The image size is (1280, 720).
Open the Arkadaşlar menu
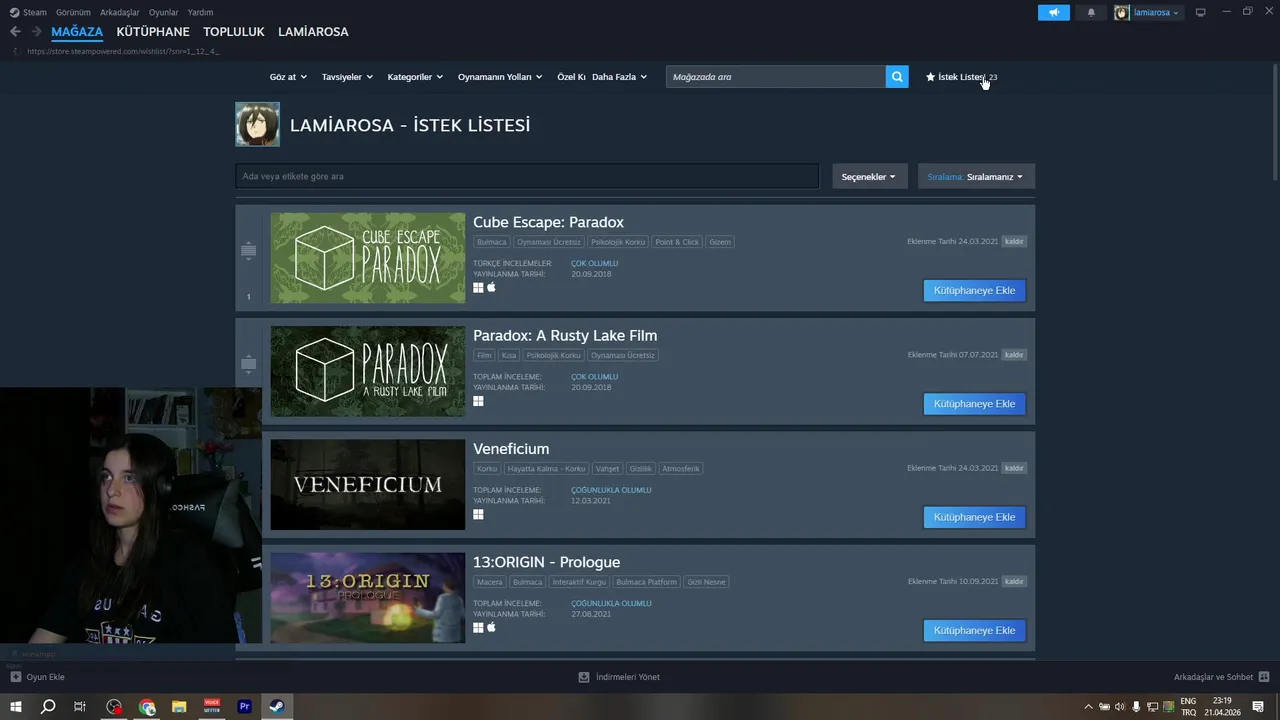(x=119, y=12)
